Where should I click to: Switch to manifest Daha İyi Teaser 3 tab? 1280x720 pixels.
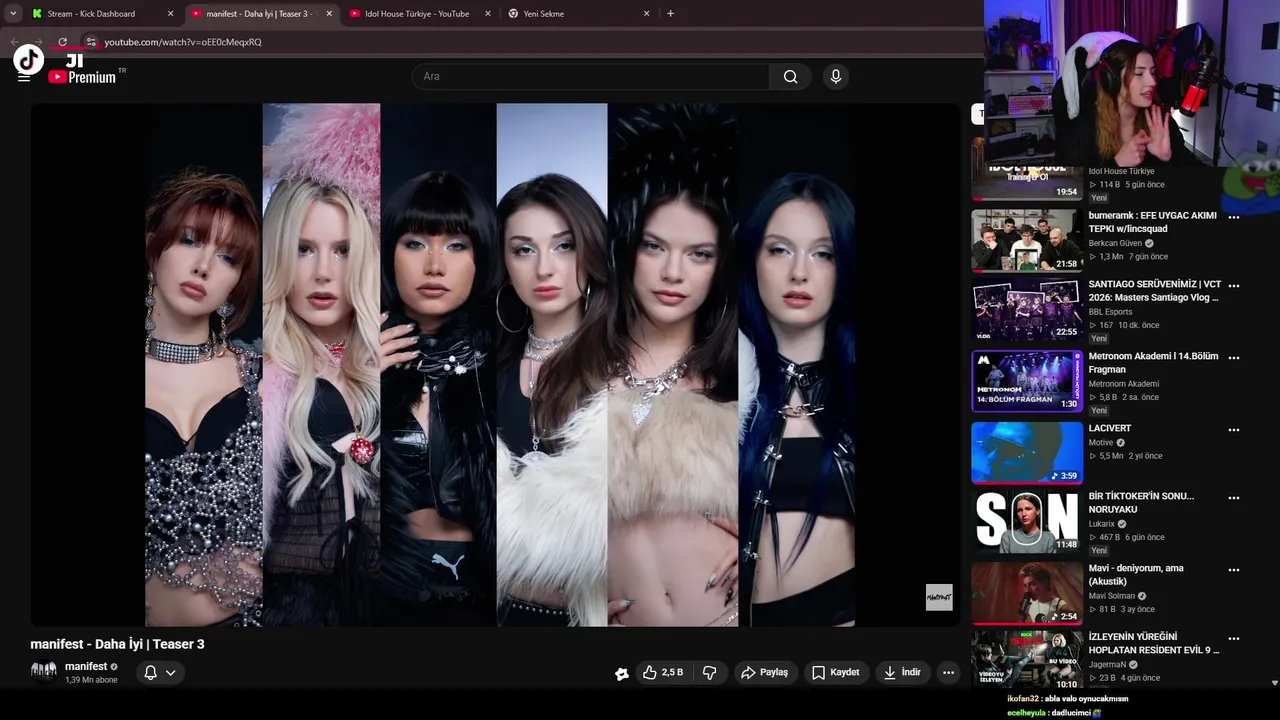[262, 14]
